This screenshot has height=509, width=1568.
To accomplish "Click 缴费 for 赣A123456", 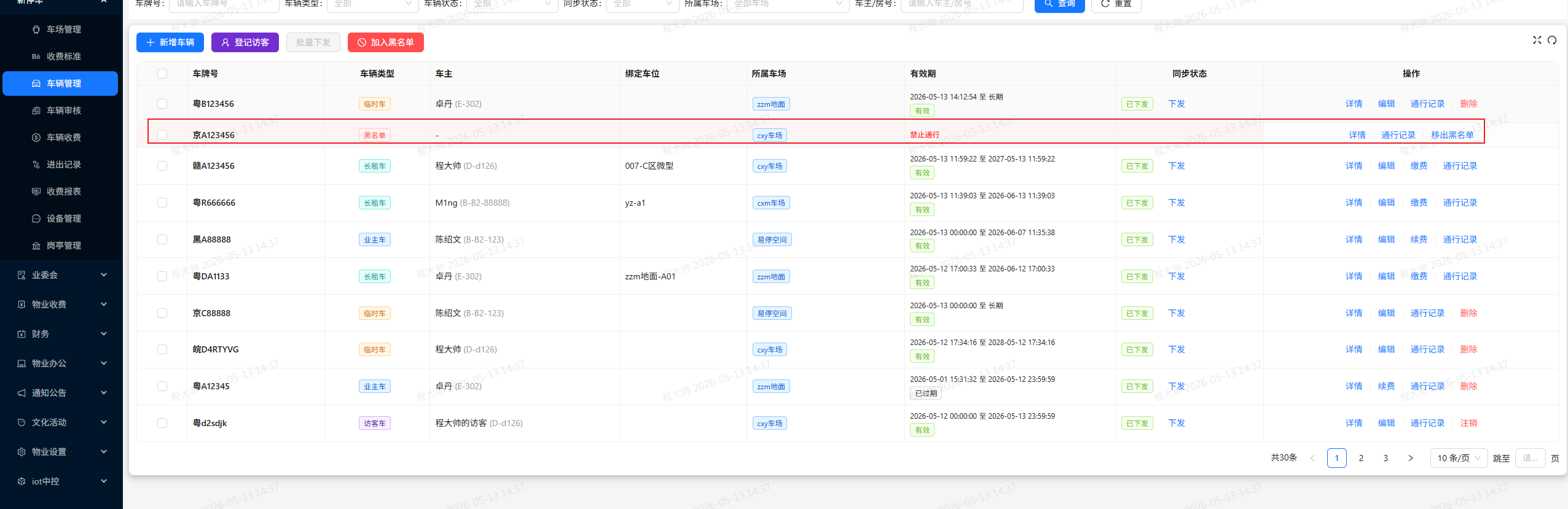I will (1419, 166).
